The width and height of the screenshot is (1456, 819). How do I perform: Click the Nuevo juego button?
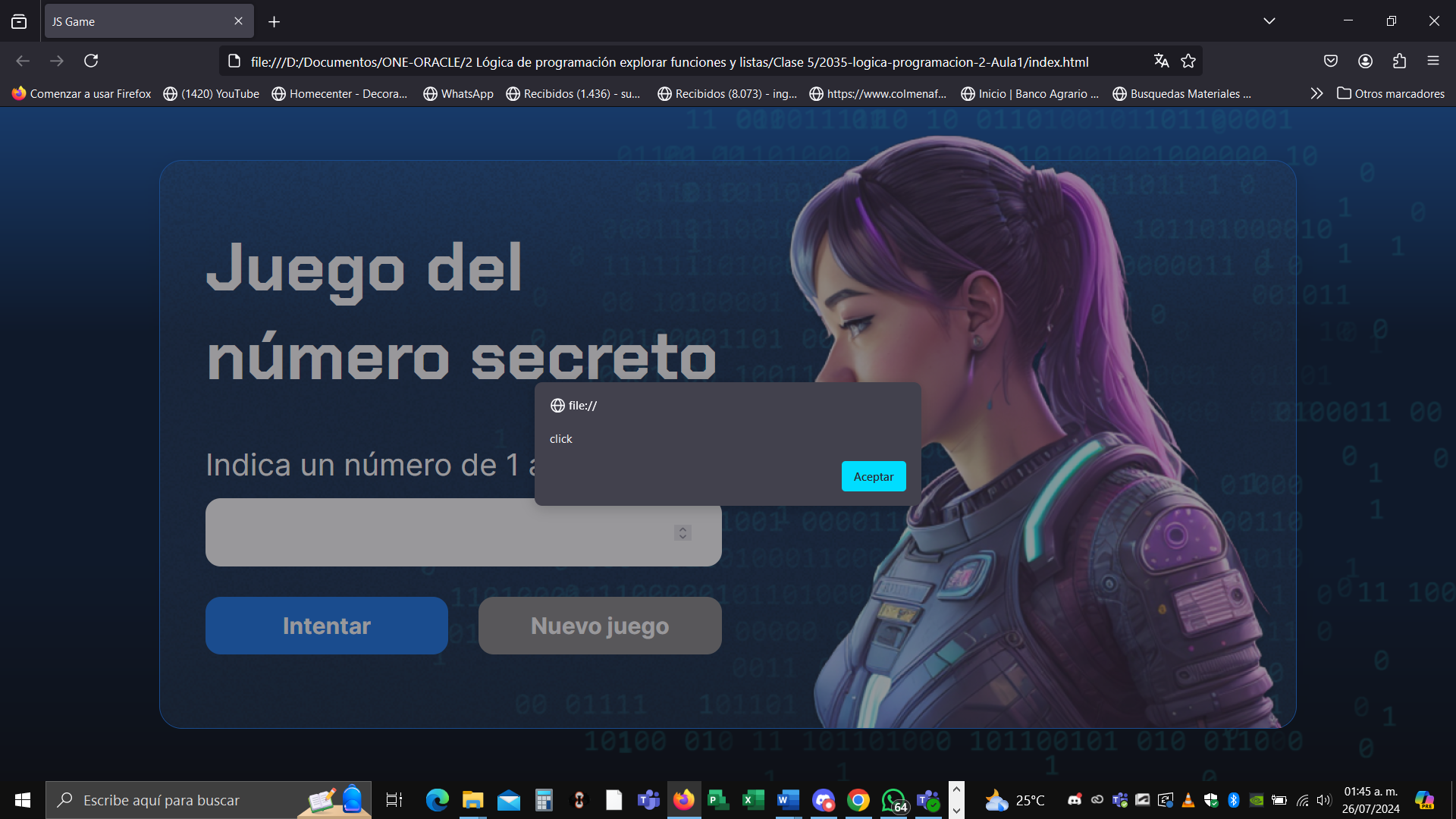600,625
